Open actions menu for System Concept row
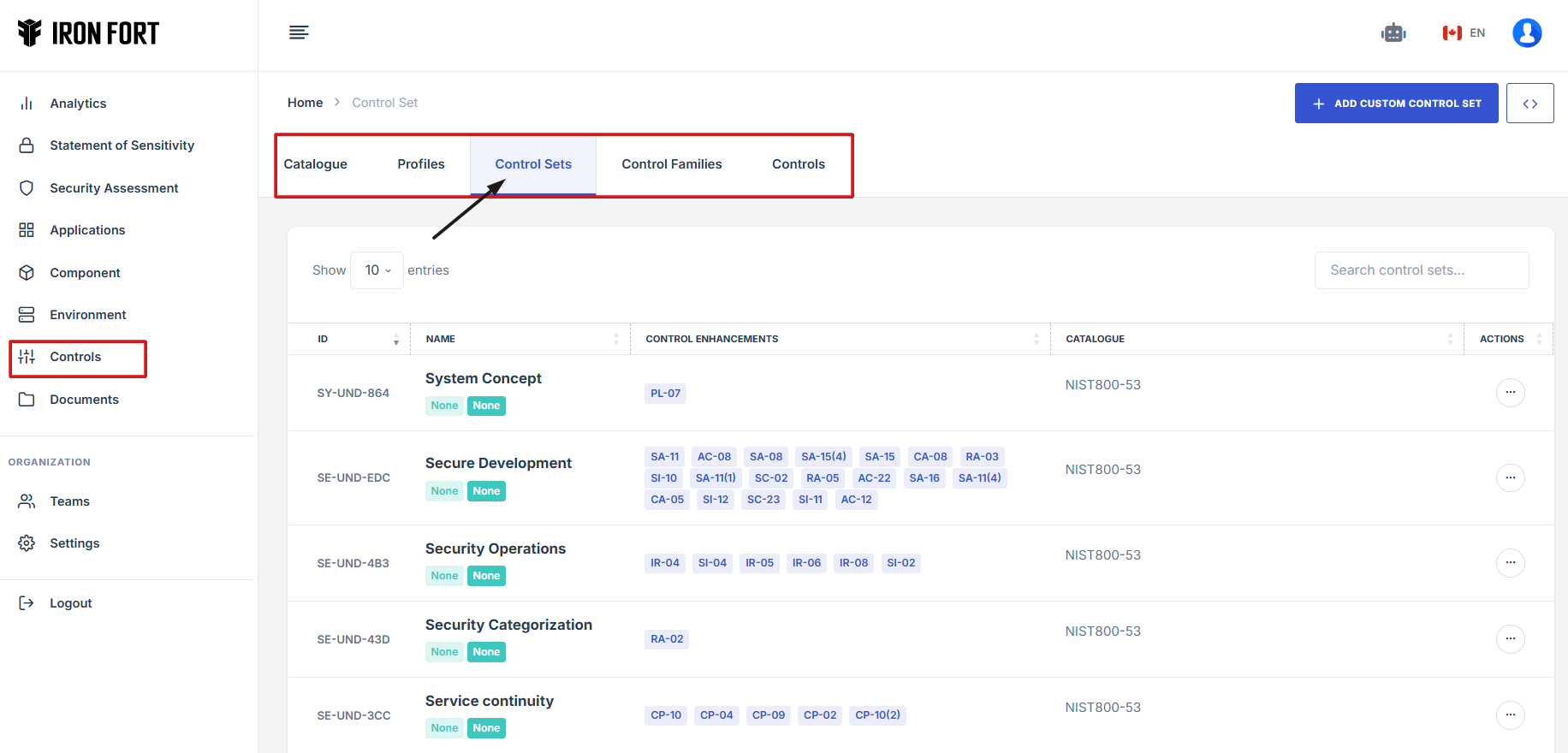Screen dimensions: 1568x753 click(x=1510, y=393)
